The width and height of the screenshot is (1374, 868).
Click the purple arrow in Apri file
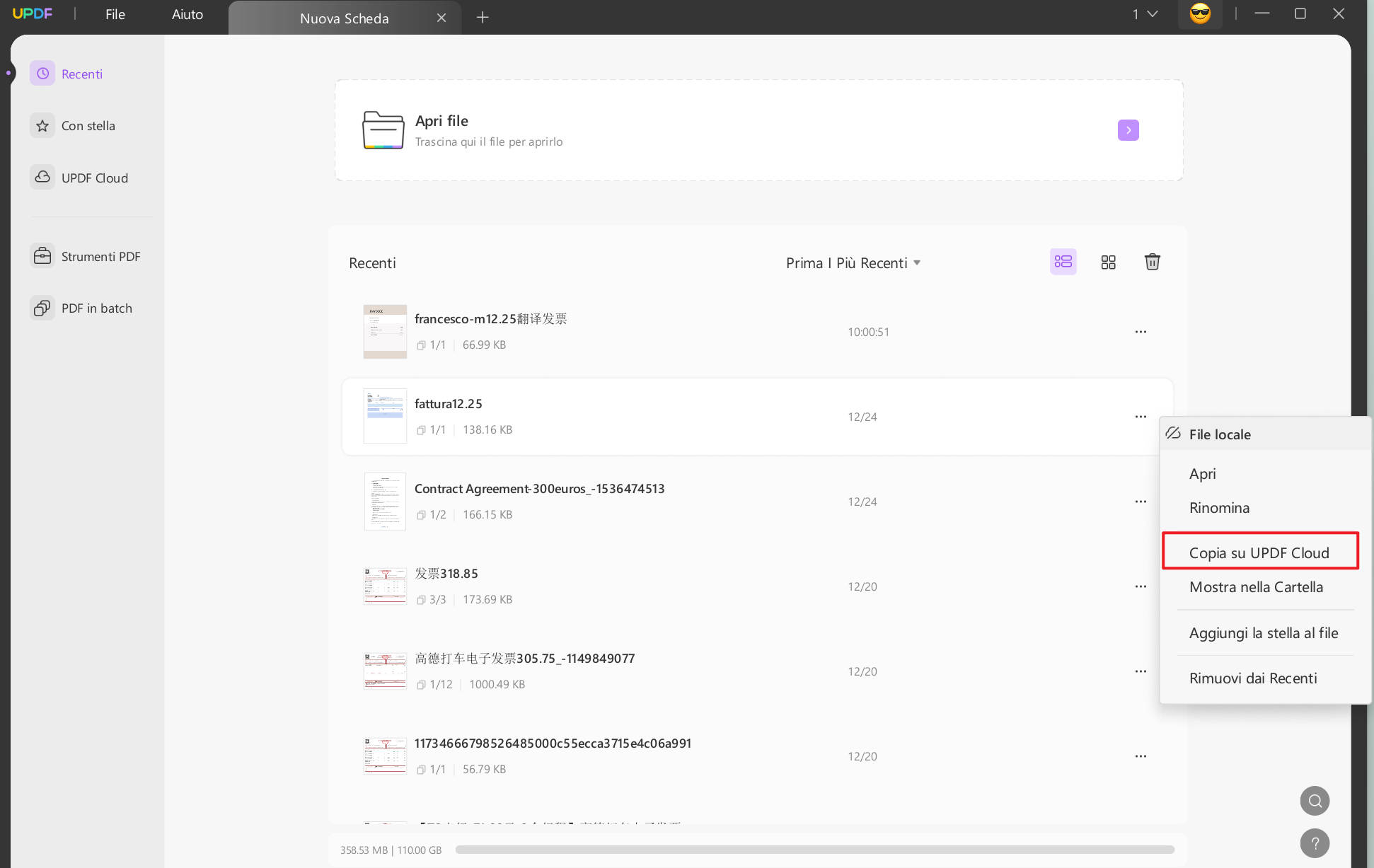coord(1128,130)
